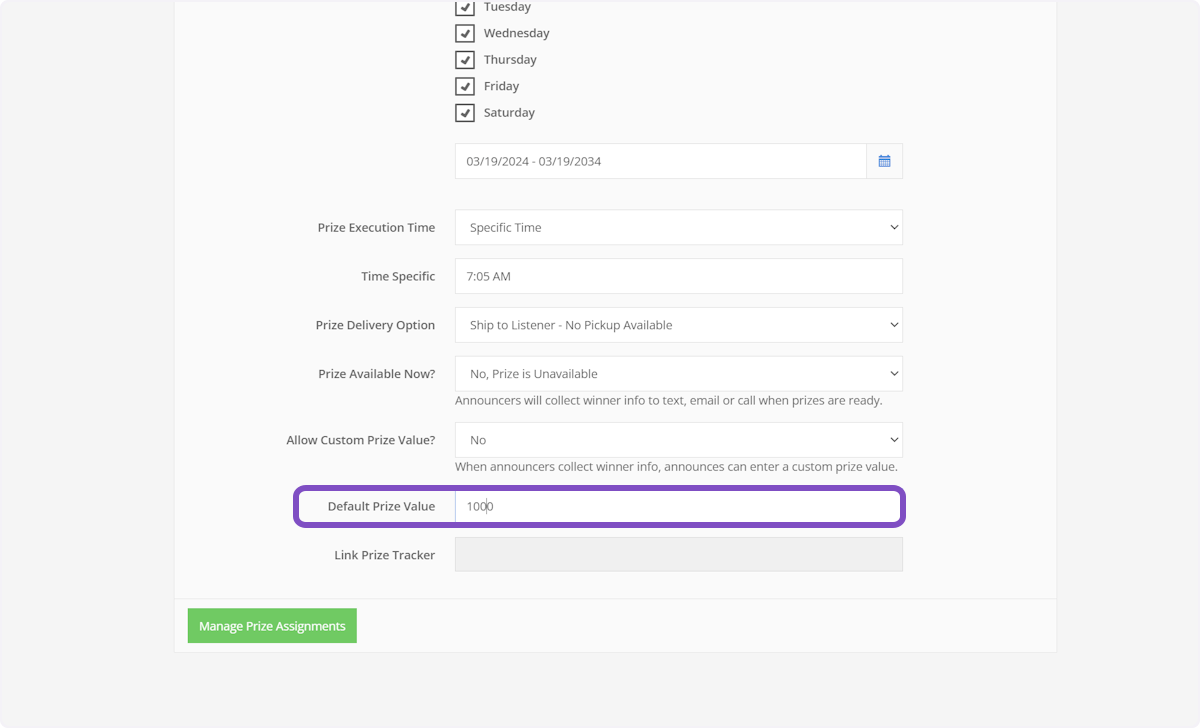Click the Link Prize Tracker label
The image size is (1200, 728).
[384, 555]
